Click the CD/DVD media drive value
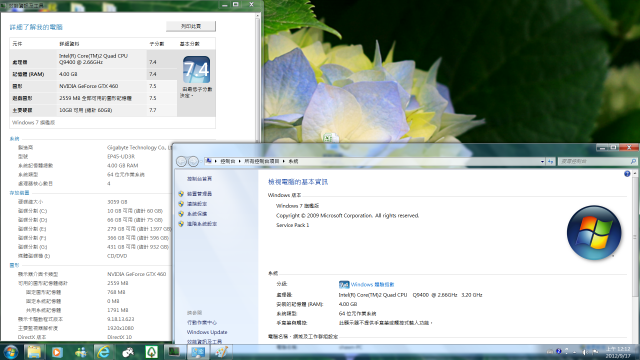The width and height of the screenshot is (640, 360). [x=117, y=256]
